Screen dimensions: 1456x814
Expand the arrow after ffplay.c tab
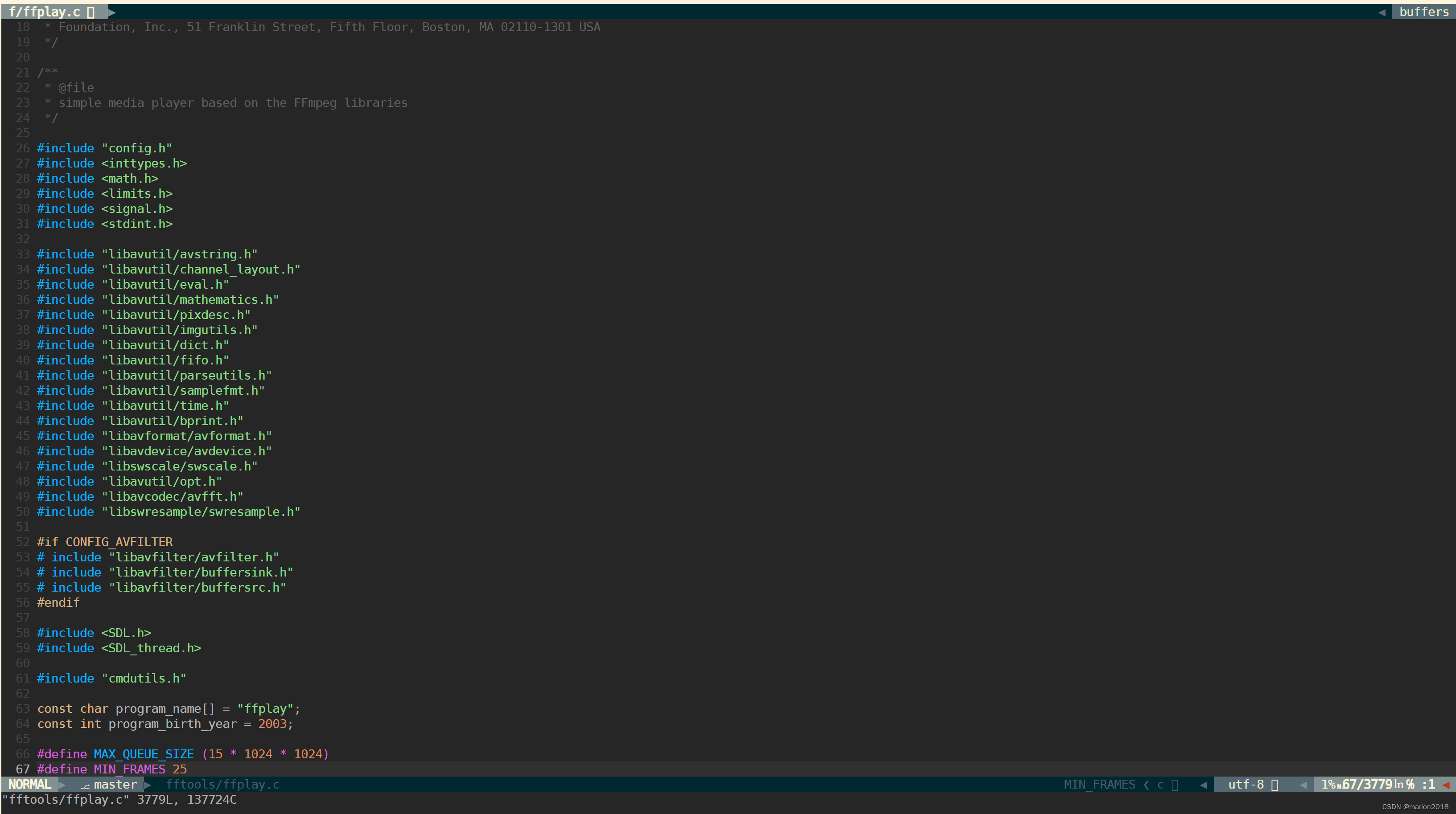113,11
